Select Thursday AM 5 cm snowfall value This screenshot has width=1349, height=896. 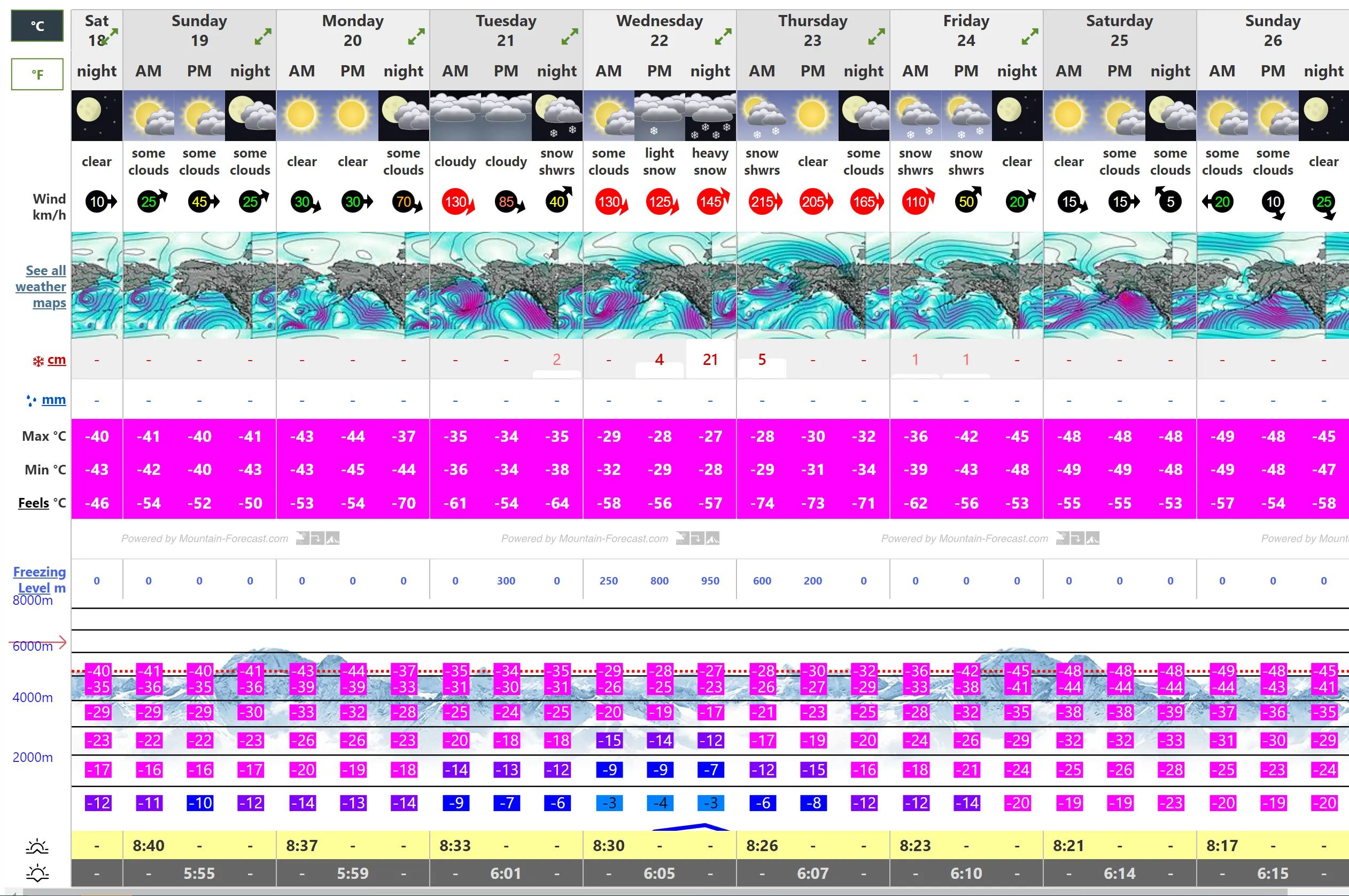click(x=762, y=360)
